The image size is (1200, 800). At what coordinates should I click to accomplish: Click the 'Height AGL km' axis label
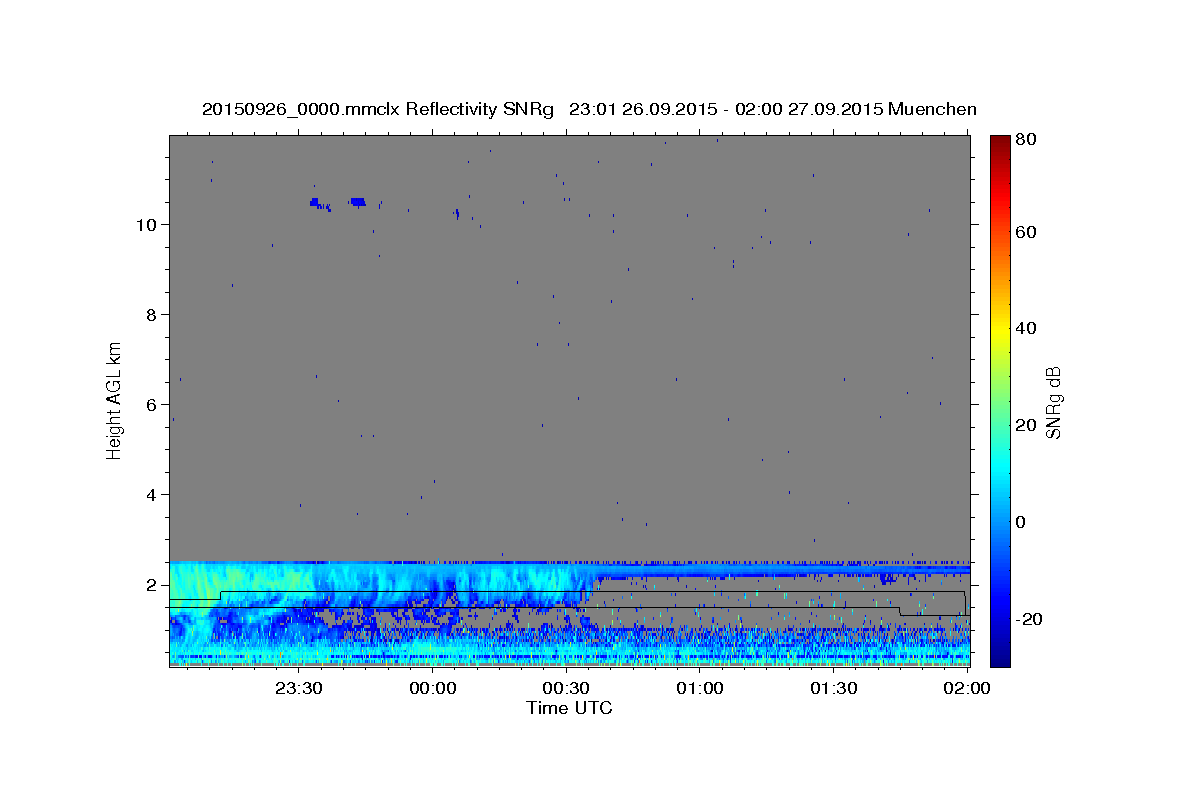coord(115,400)
